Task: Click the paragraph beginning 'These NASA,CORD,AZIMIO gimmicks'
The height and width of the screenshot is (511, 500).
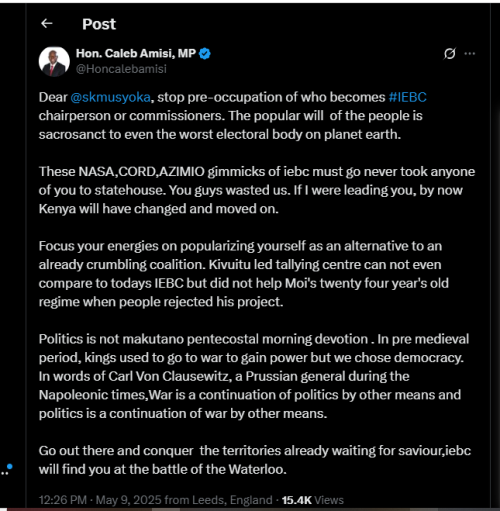Action: (x=257, y=190)
